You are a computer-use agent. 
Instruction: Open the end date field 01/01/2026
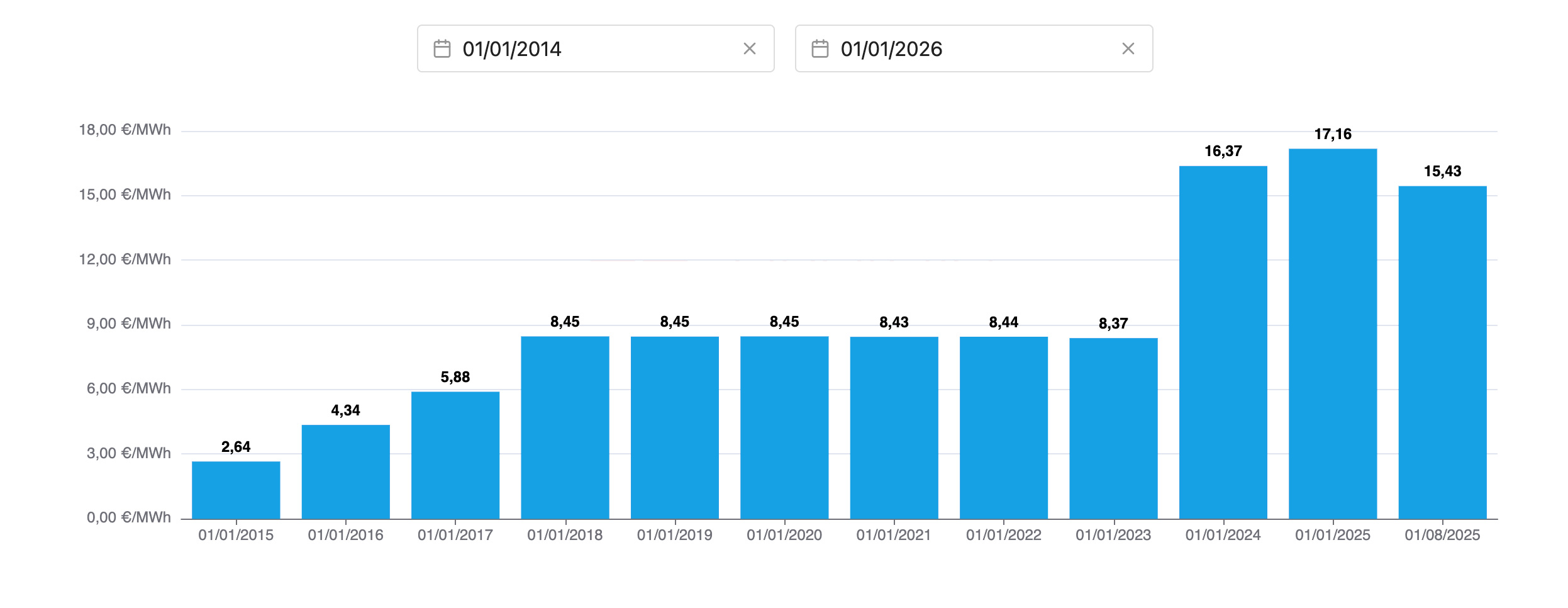pos(969,49)
